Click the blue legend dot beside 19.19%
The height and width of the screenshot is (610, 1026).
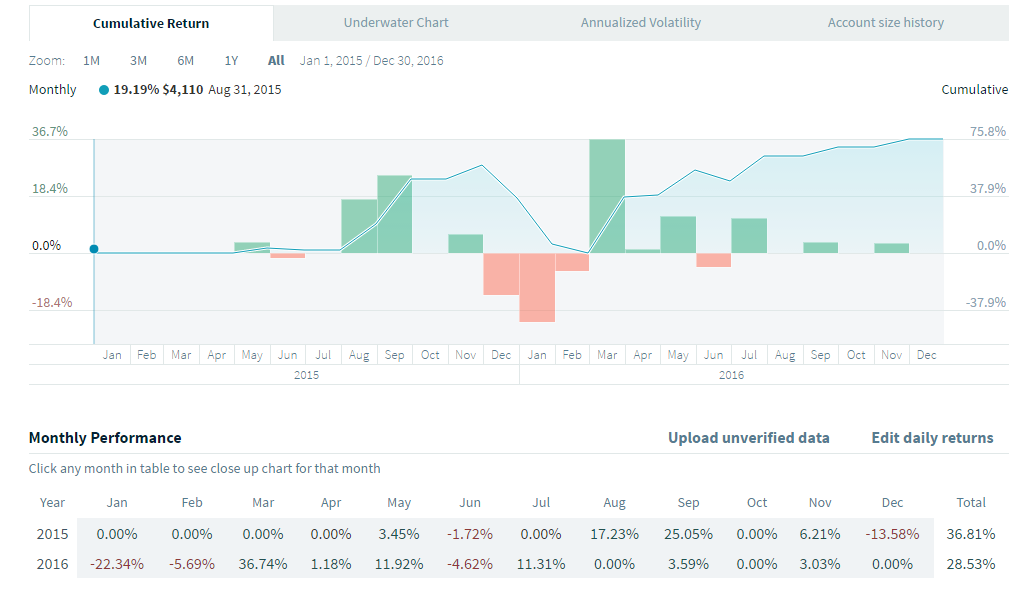[x=104, y=90]
